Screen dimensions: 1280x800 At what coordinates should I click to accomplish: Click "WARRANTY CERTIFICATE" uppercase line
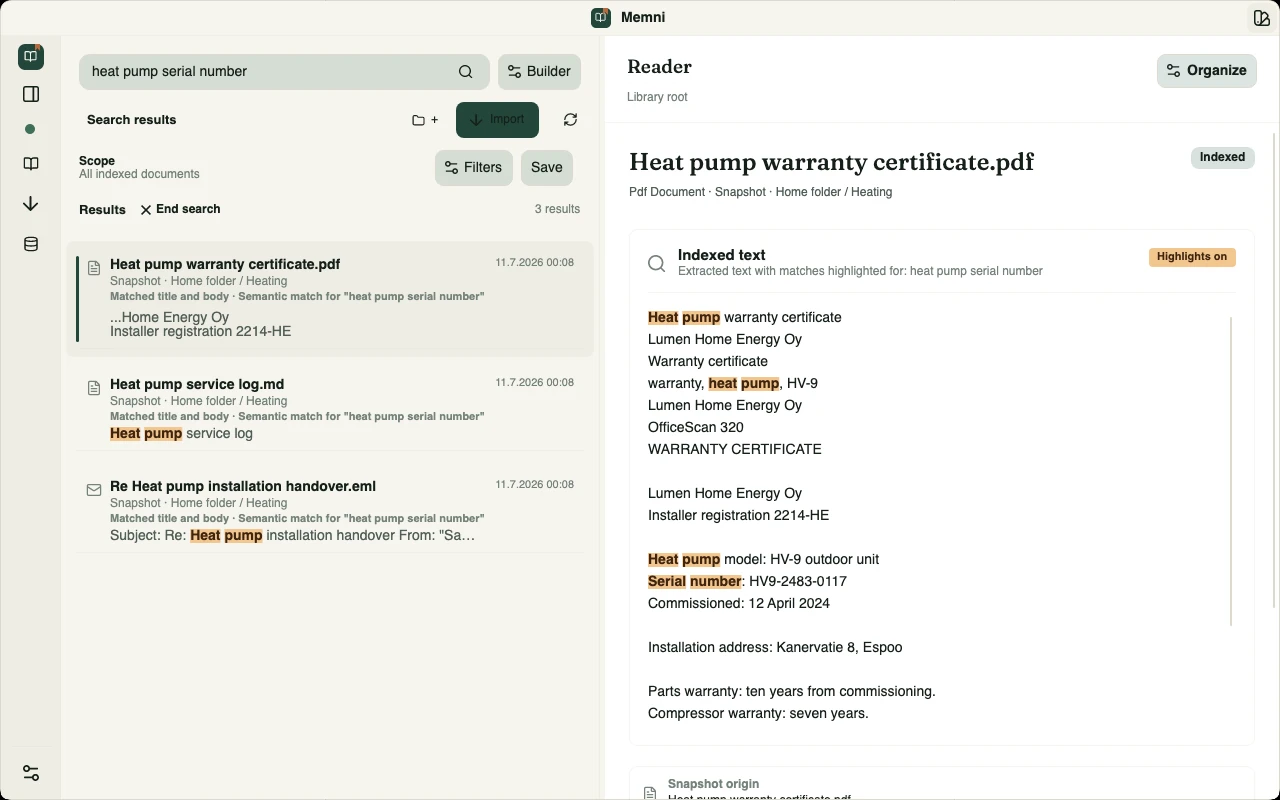click(735, 449)
